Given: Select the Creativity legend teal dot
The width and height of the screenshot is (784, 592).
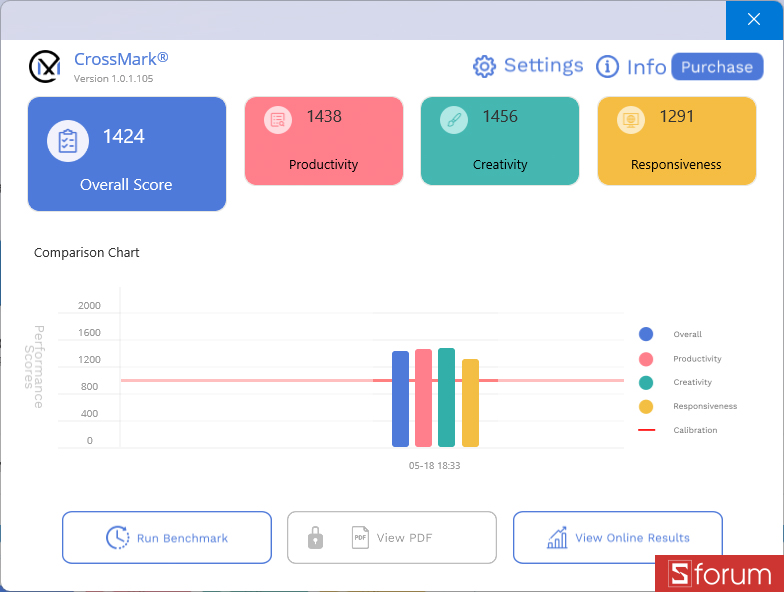Looking at the screenshot, I should (x=646, y=382).
